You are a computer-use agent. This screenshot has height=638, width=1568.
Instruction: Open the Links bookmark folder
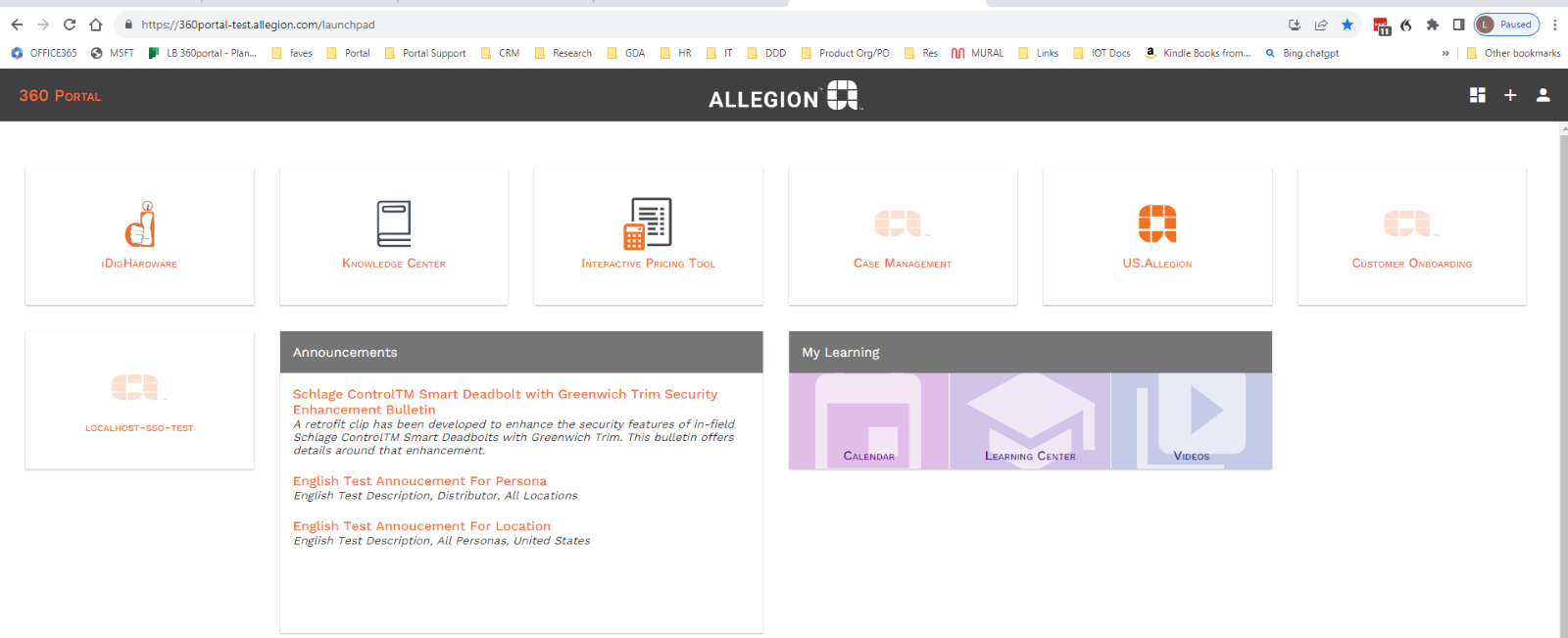pyautogui.click(x=1038, y=53)
